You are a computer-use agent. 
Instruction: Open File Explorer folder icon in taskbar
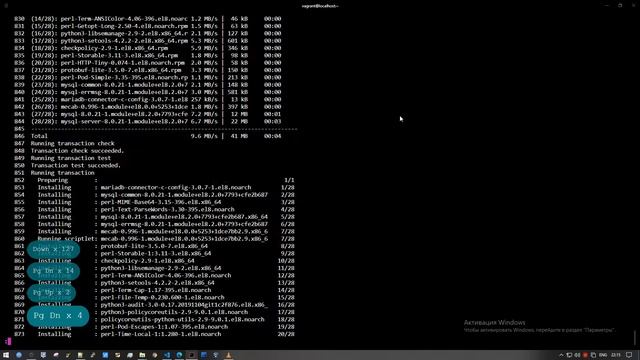click(142, 355)
